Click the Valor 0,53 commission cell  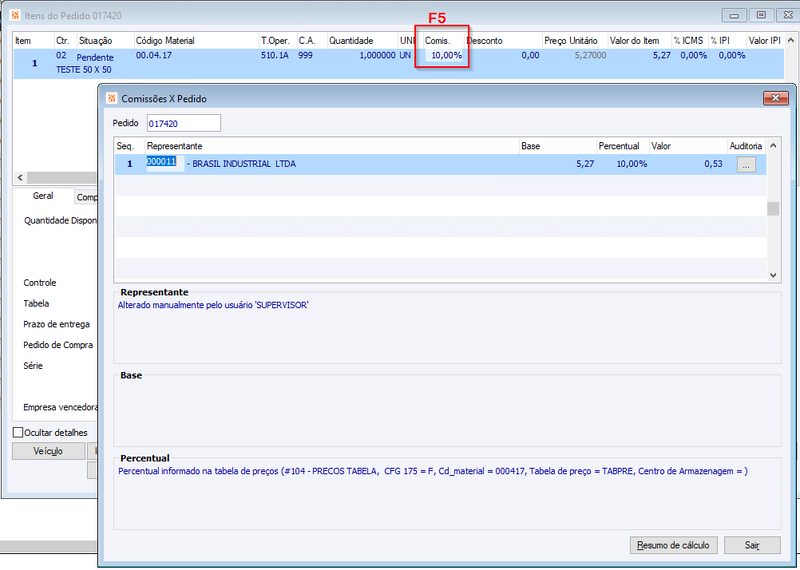pos(713,164)
